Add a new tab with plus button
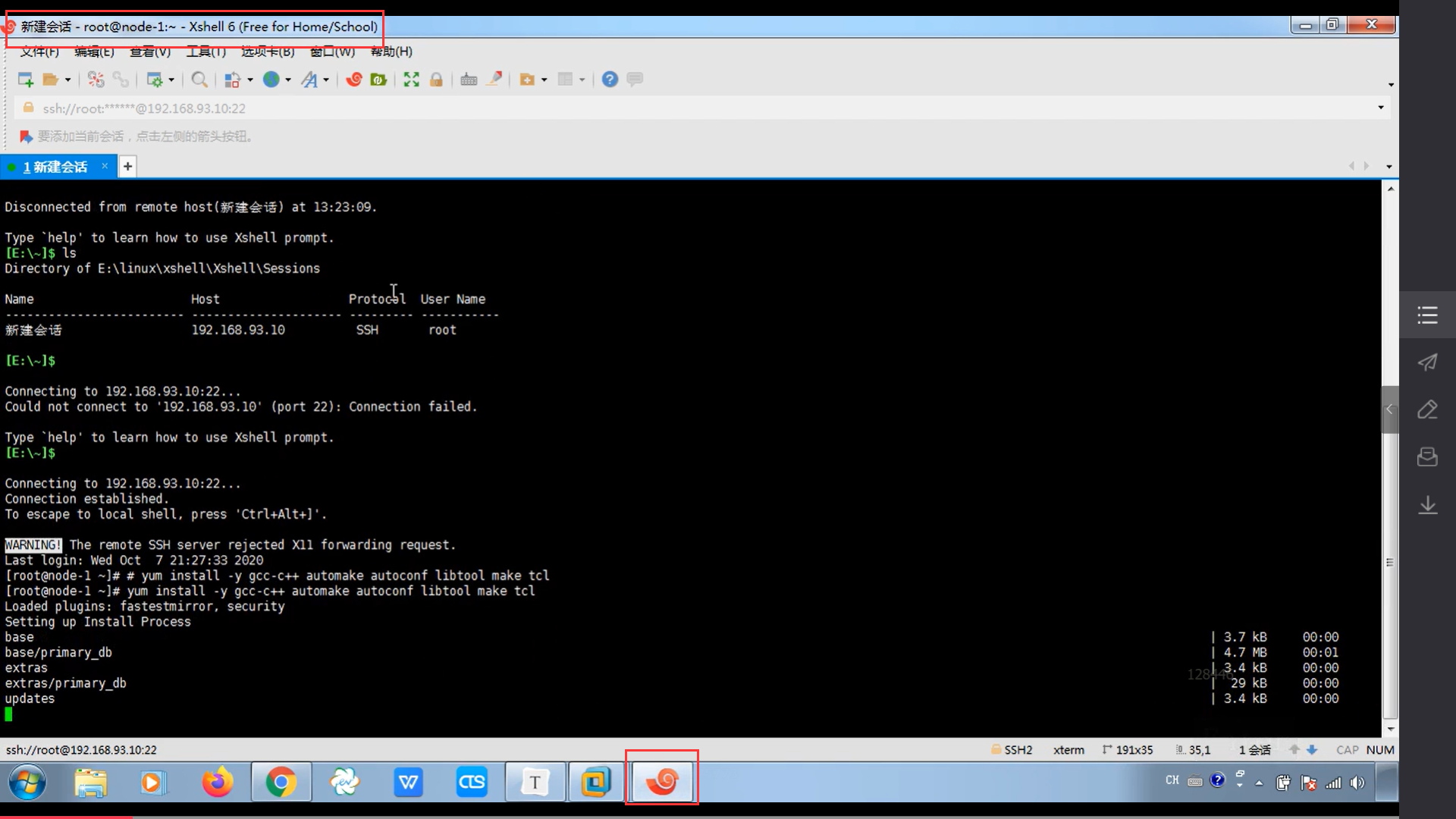Viewport: 1456px width, 819px height. pos(128,167)
